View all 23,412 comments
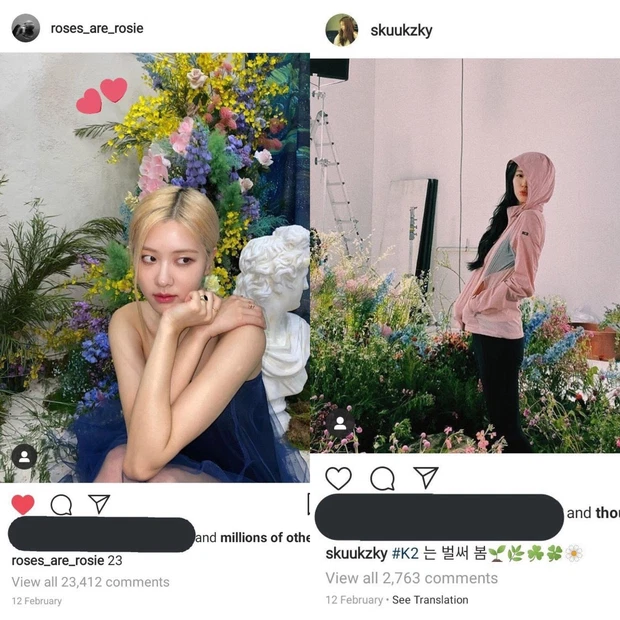The height and width of the screenshot is (620, 620). (91, 582)
